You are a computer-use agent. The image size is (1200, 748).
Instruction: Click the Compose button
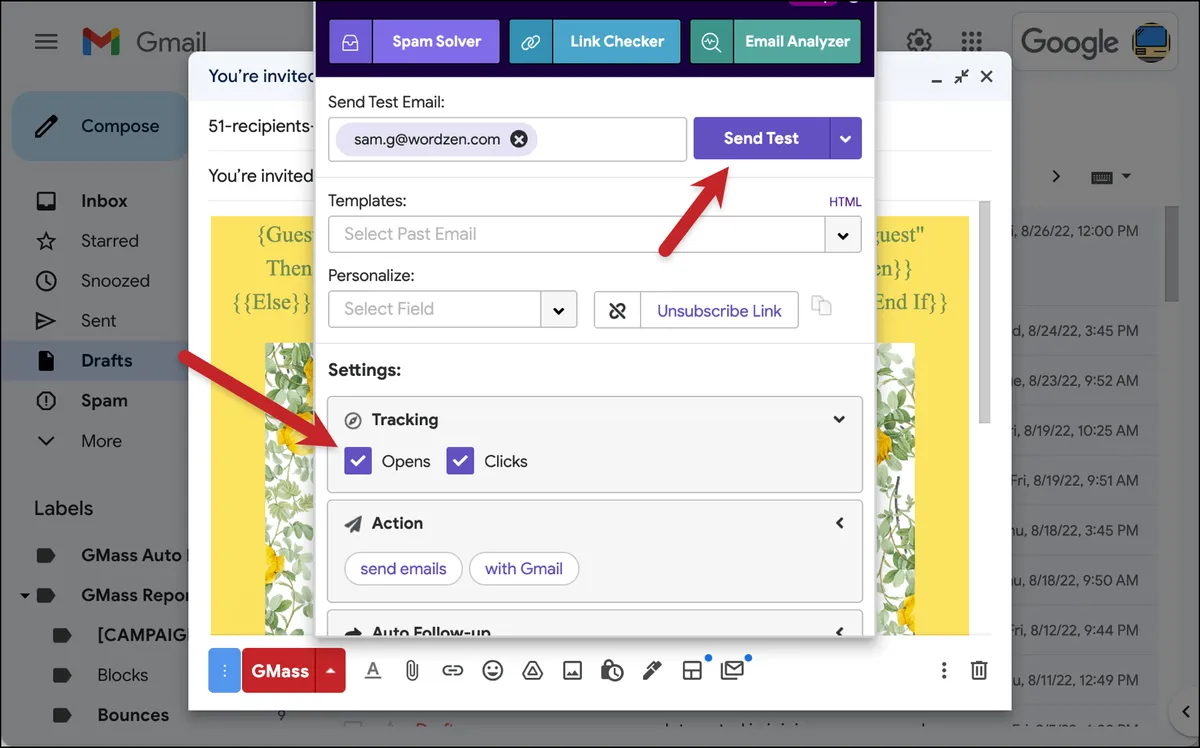pyautogui.click(x=100, y=126)
